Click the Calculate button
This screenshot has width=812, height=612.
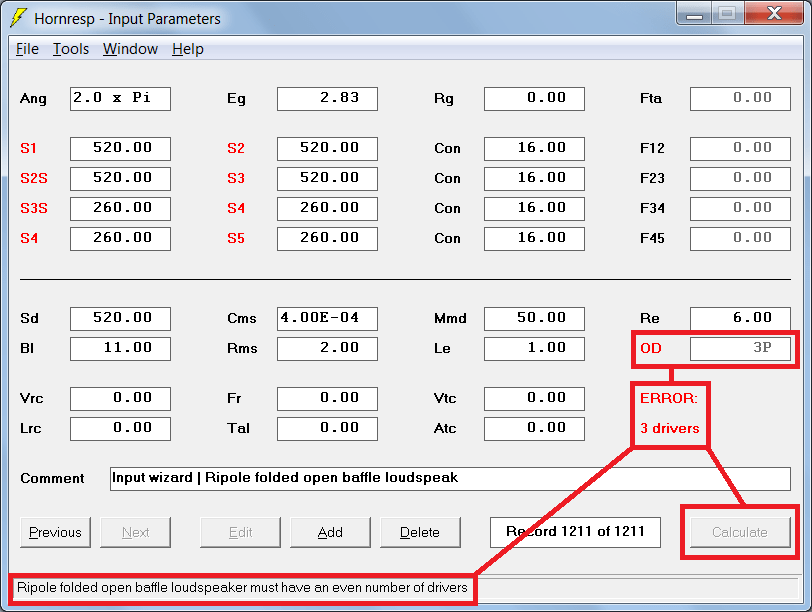[x=740, y=532]
